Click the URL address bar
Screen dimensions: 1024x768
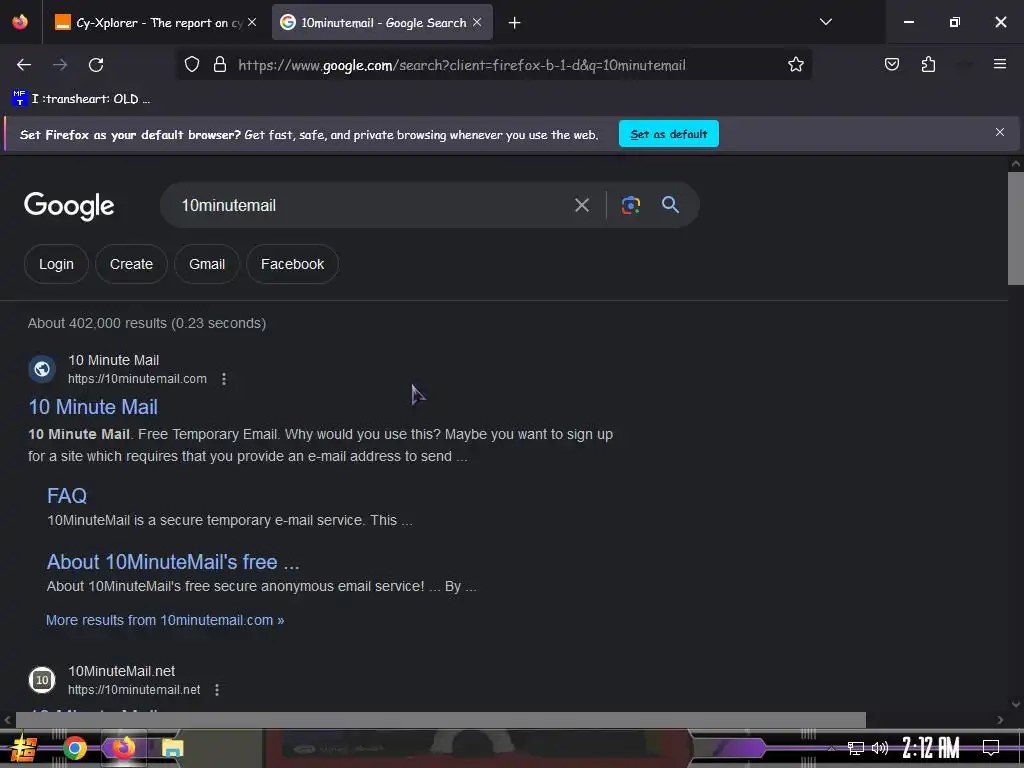coord(494,65)
